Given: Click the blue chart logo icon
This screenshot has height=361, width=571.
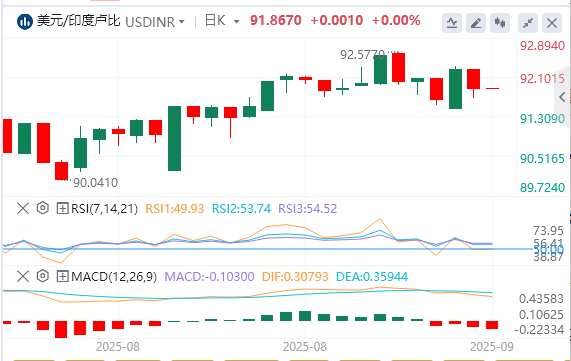Looking at the screenshot, I should pos(25,22).
